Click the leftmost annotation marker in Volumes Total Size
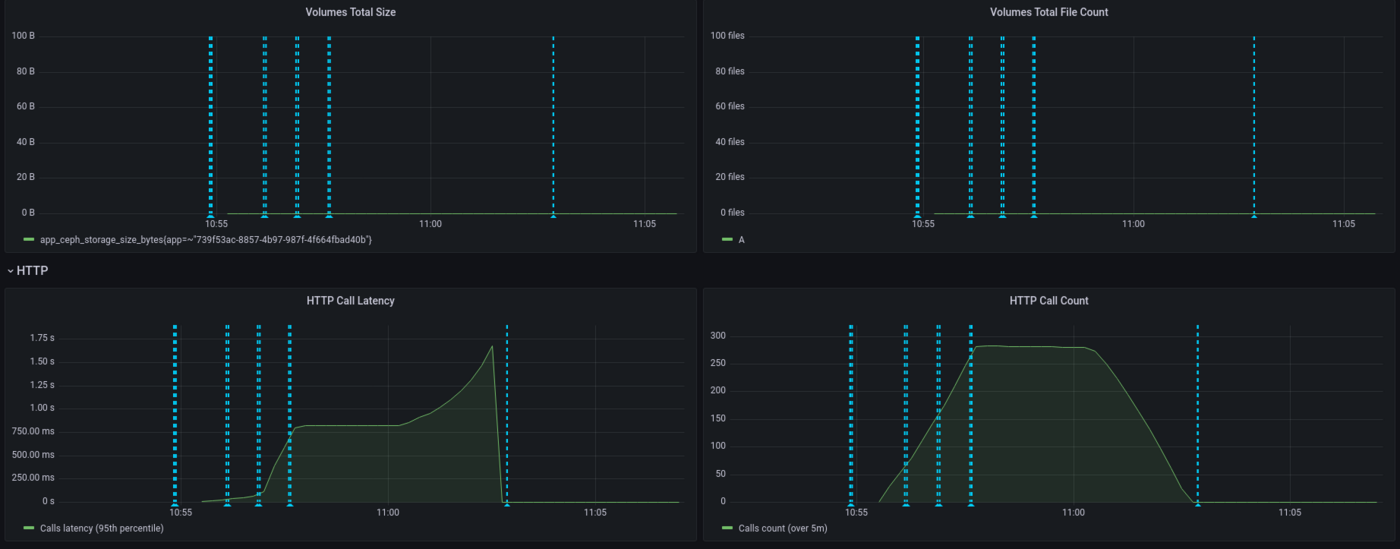Image resolution: width=1400 pixels, height=549 pixels. (210, 215)
